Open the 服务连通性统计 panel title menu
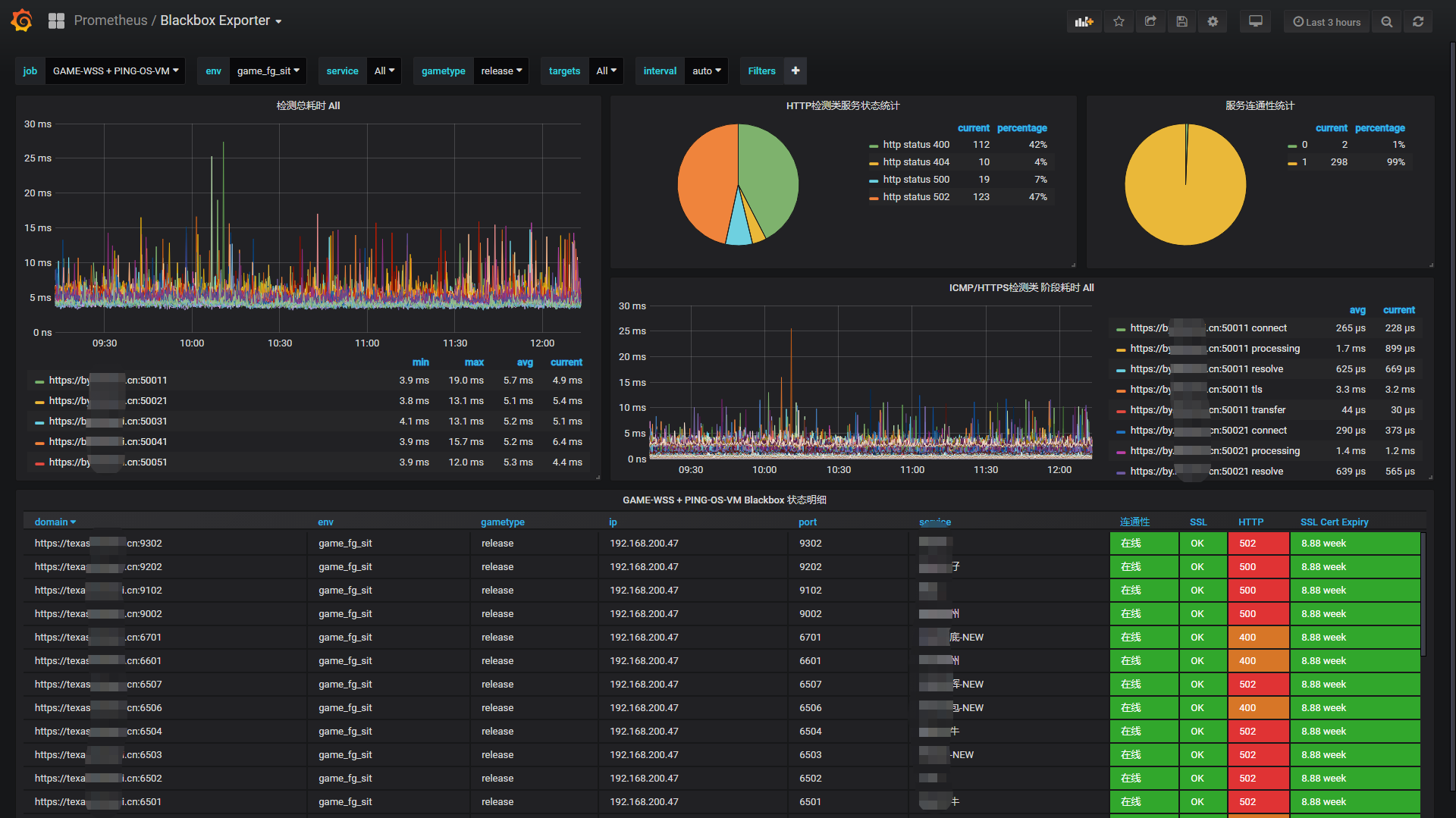Viewport: 1456px width, 818px height. click(x=1260, y=105)
